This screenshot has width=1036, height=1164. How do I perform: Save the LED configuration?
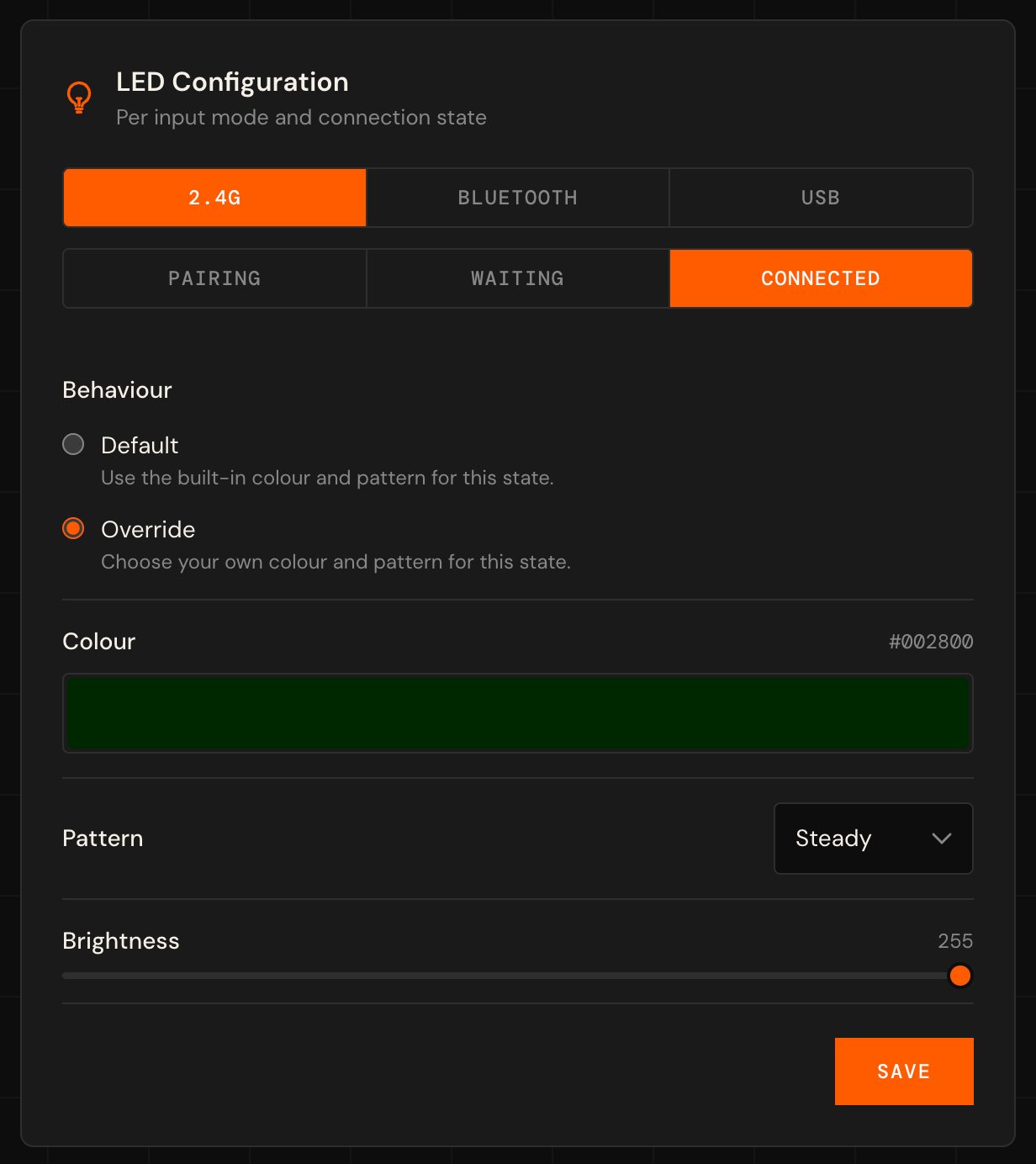pyautogui.click(x=904, y=1071)
